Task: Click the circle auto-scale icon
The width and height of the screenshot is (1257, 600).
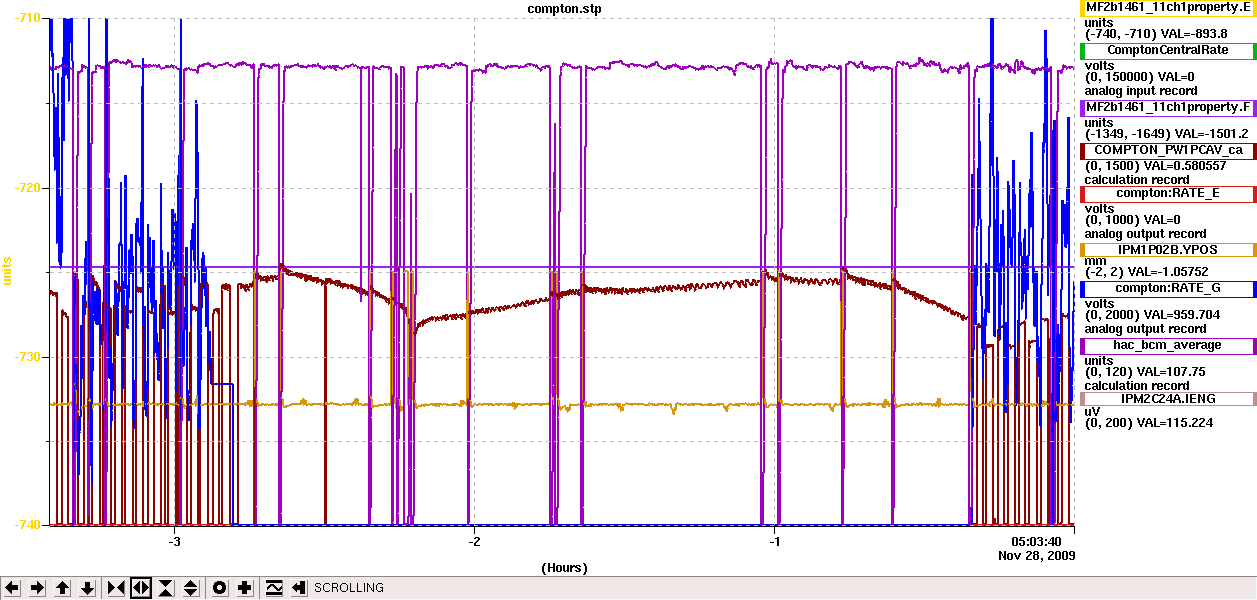Action: click(220, 588)
